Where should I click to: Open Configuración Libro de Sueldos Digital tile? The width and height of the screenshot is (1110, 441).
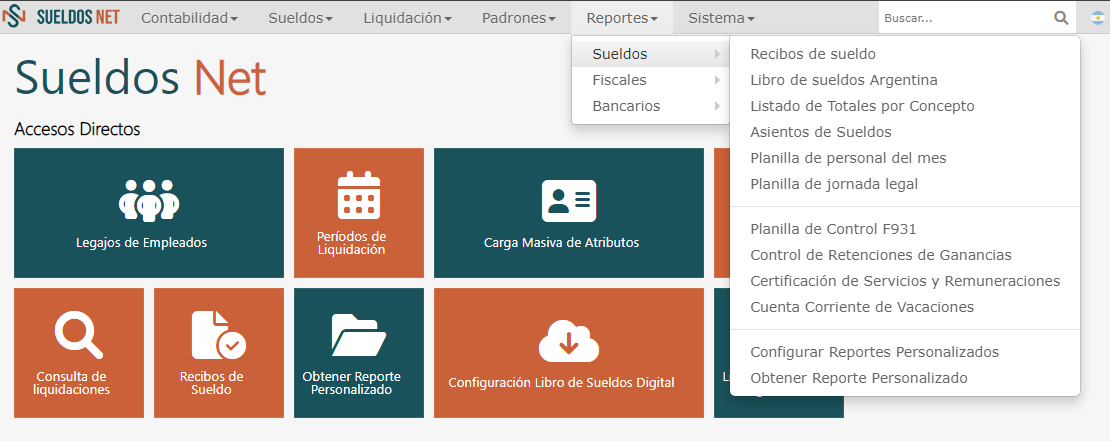(569, 353)
